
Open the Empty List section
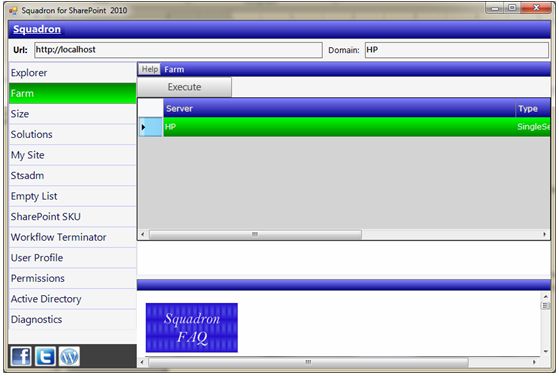pyautogui.click(x=72, y=196)
